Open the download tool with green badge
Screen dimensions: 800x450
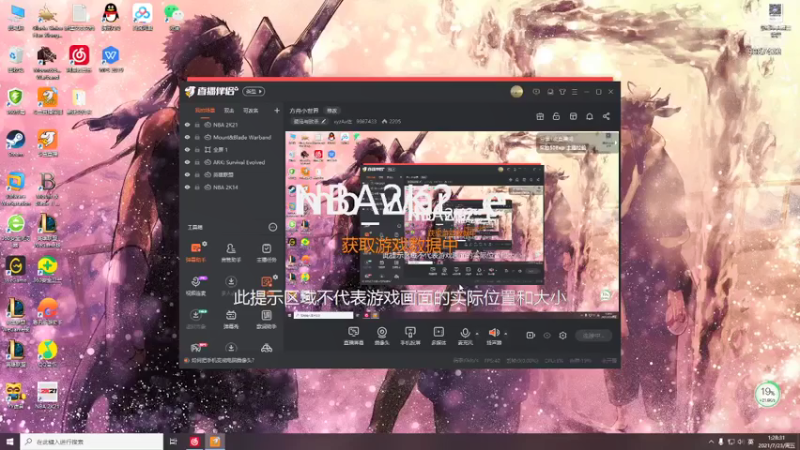[196, 319]
